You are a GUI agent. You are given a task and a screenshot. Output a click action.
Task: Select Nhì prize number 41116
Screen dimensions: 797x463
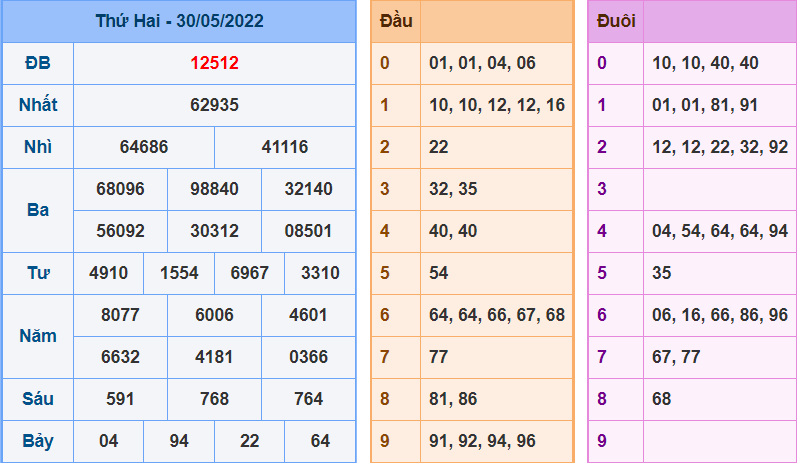(285, 147)
